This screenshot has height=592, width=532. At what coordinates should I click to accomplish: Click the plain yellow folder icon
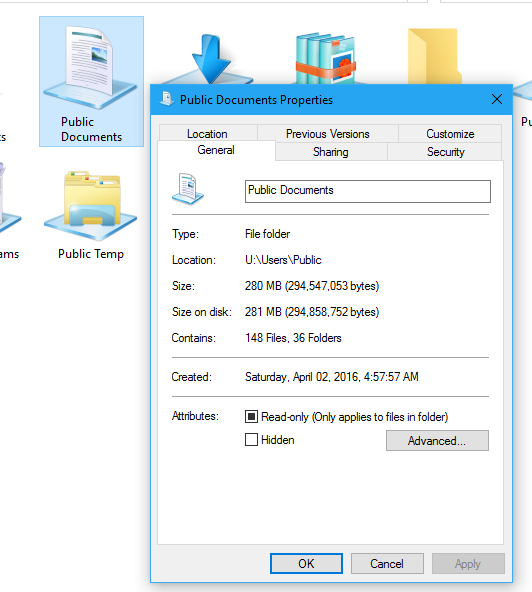tap(434, 56)
